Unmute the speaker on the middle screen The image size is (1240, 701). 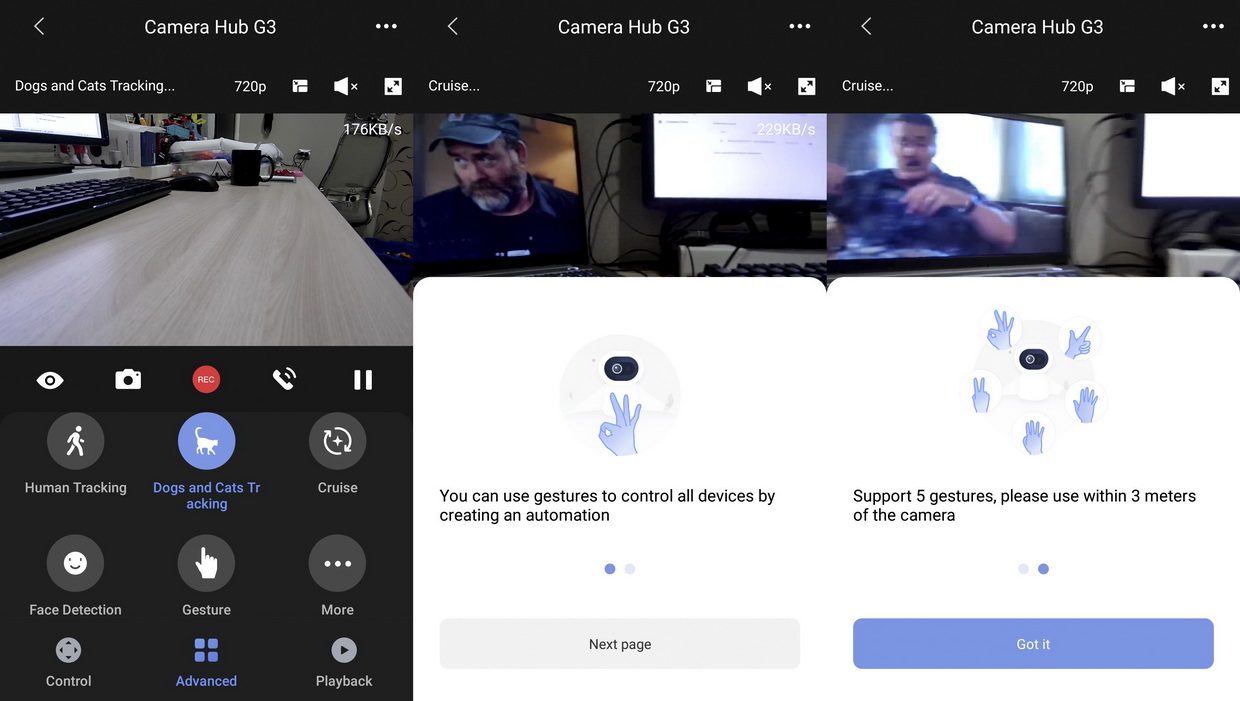click(x=760, y=86)
